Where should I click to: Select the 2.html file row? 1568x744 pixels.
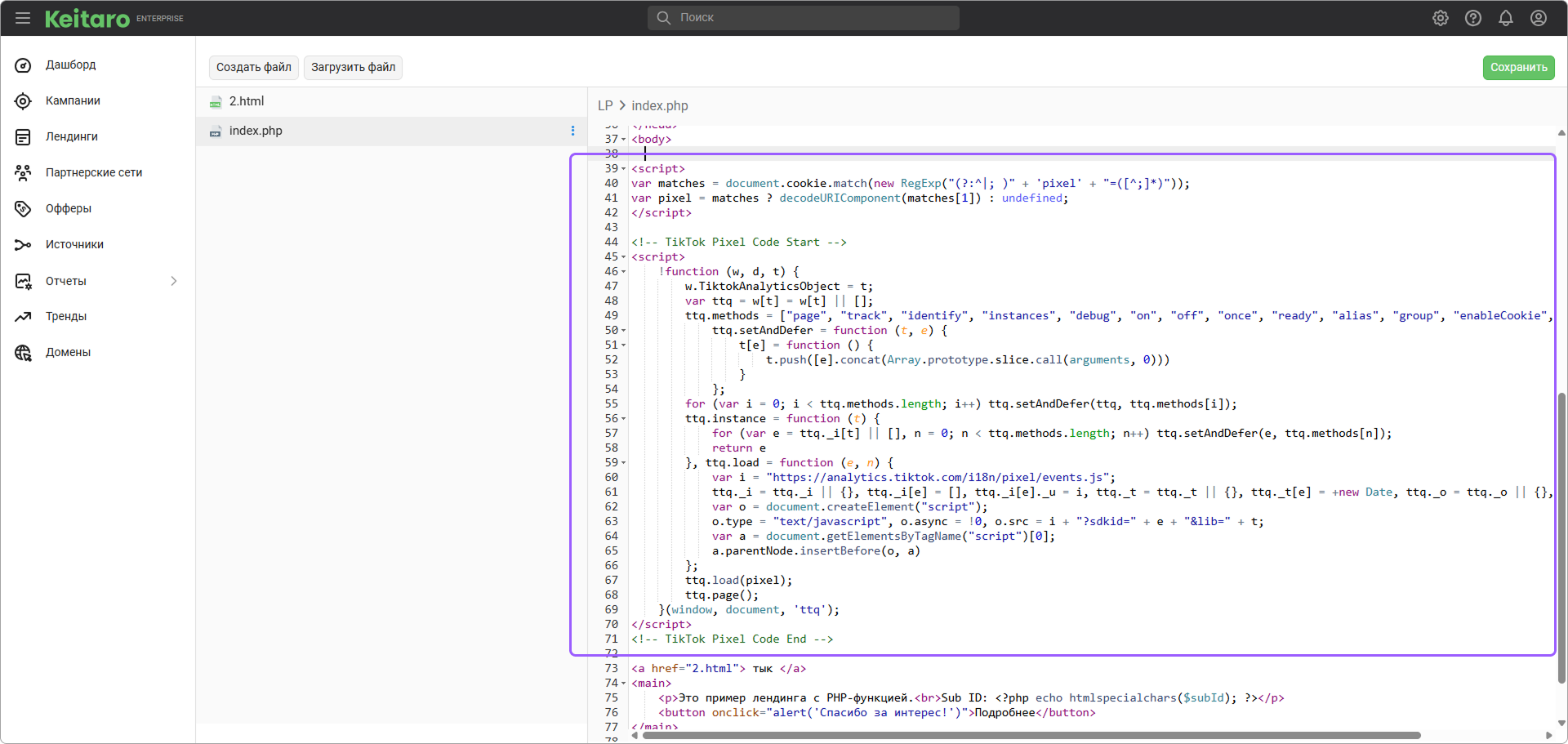coord(391,102)
